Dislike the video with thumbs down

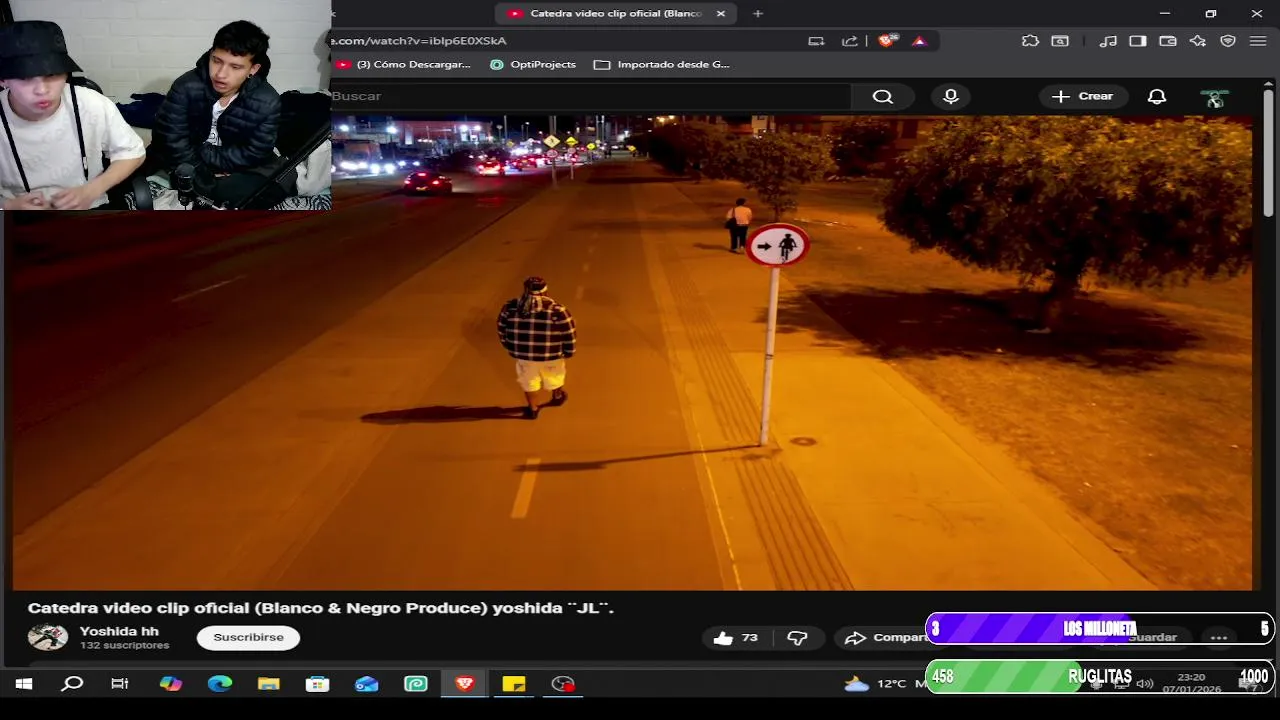point(797,638)
